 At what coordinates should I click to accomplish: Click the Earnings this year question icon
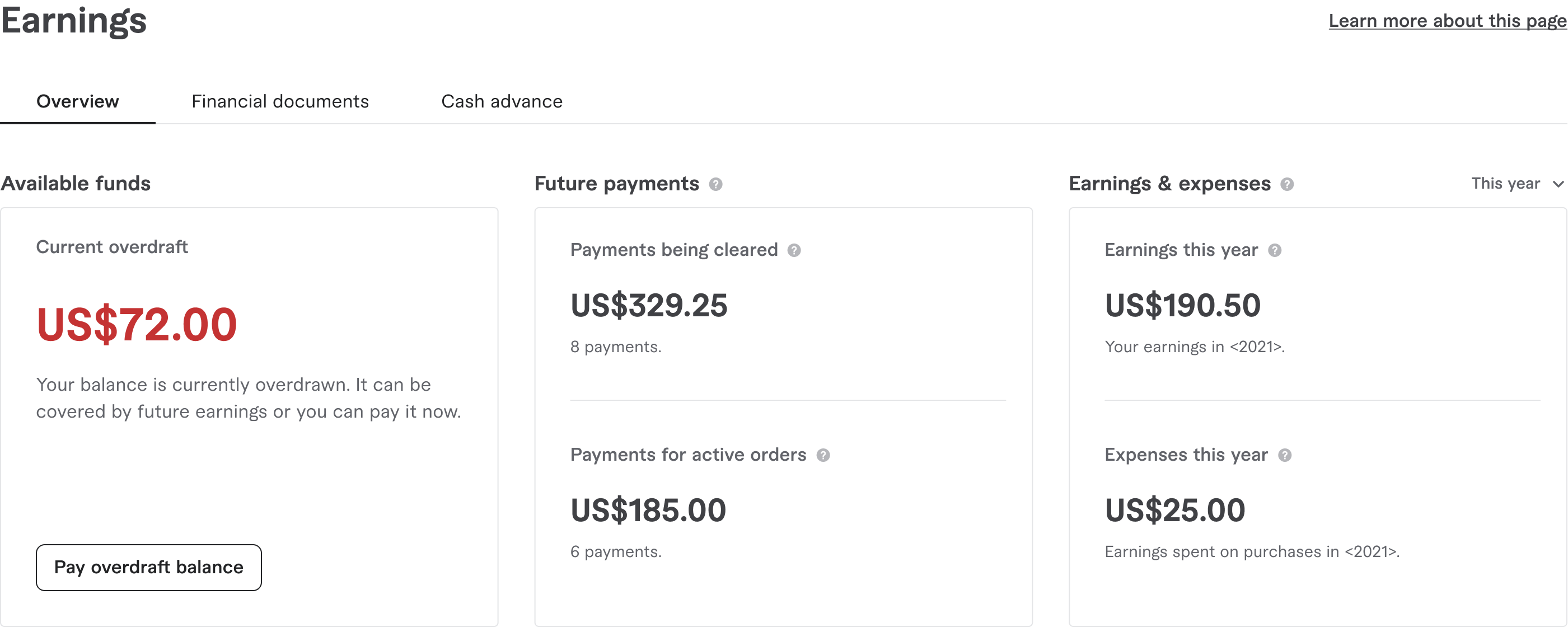tap(1275, 250)
